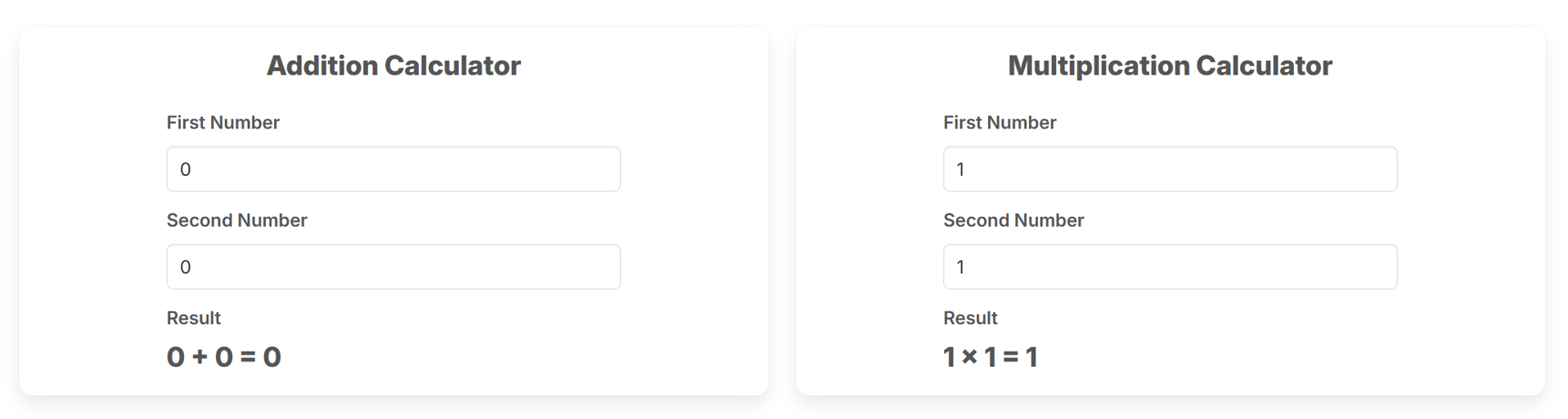The image size is (1568, 419).
Task: Select the Multiplication Calculator First Number input
Action: pyautogui.click(x=1170, y=169)
